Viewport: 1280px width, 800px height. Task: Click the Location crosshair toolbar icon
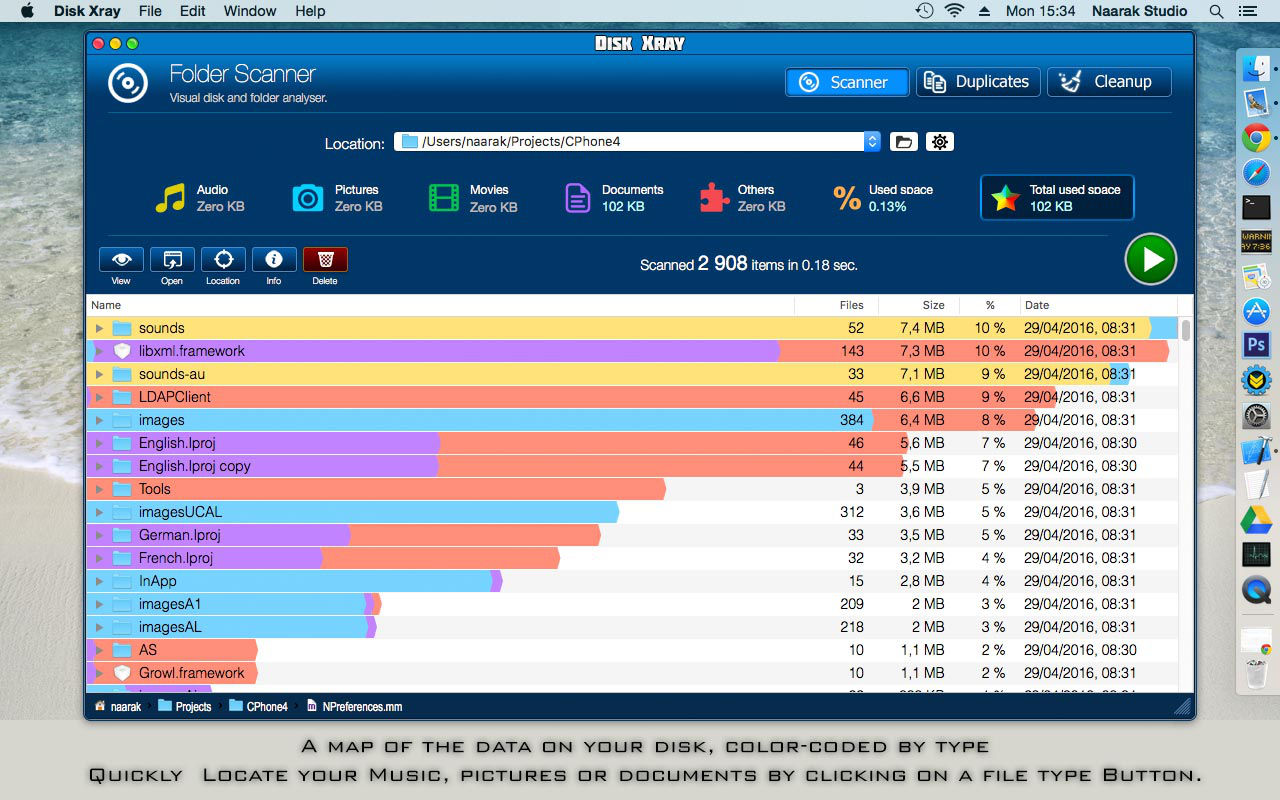point(223,260)
